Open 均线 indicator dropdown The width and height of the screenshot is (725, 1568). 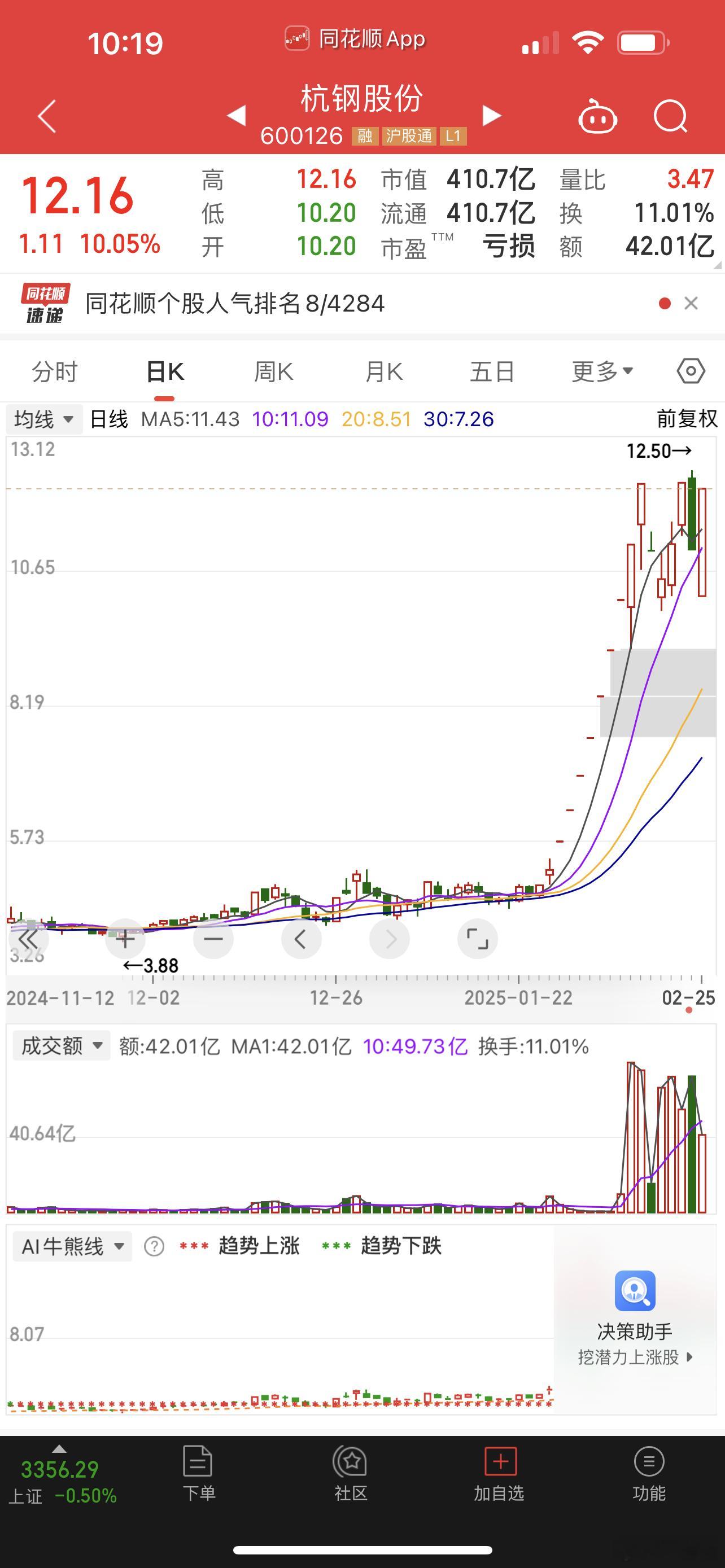45,419
